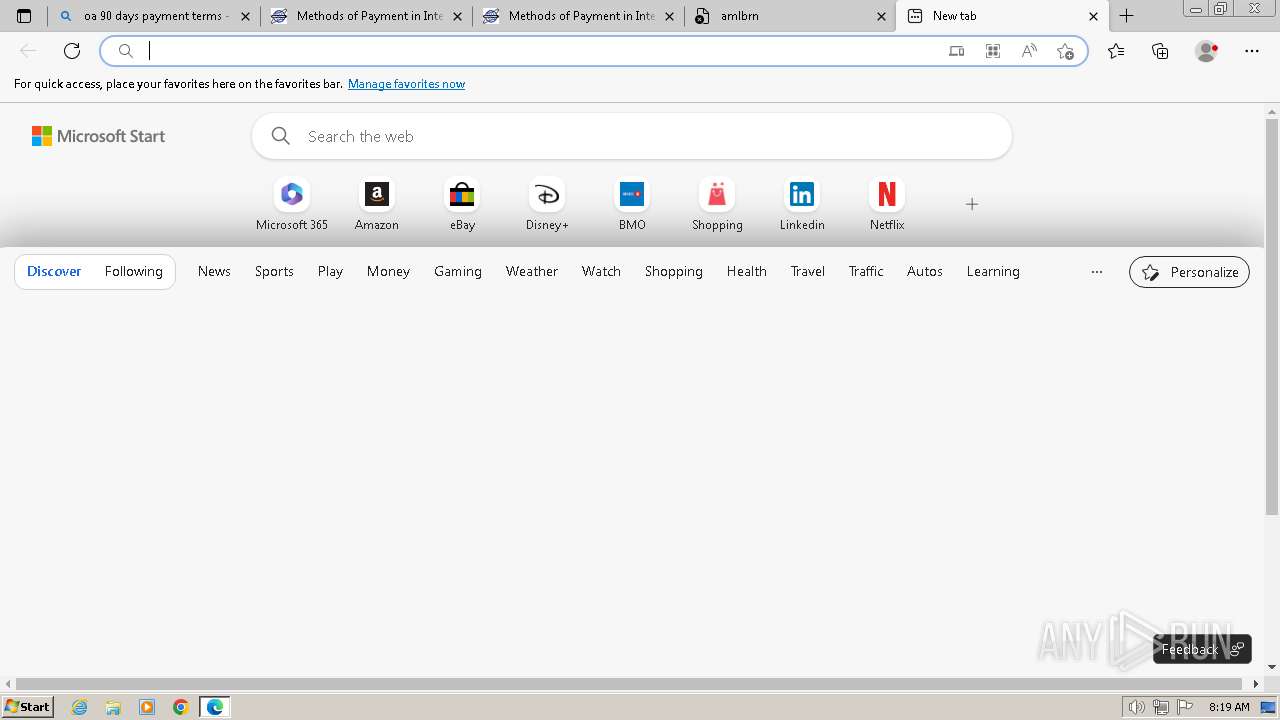
Task: Add a new quick link site
Action: [971, 204]
